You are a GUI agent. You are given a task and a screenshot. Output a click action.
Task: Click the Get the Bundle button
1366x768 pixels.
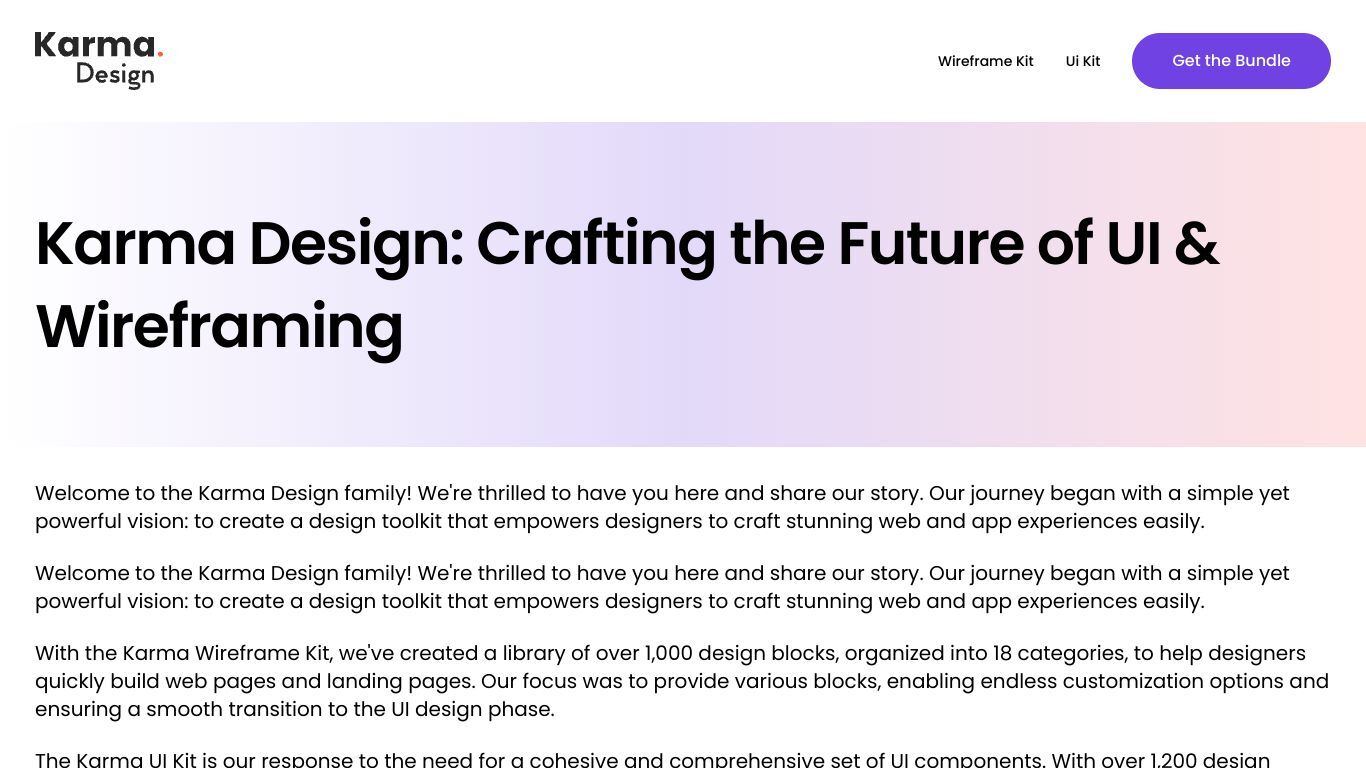1231,61
